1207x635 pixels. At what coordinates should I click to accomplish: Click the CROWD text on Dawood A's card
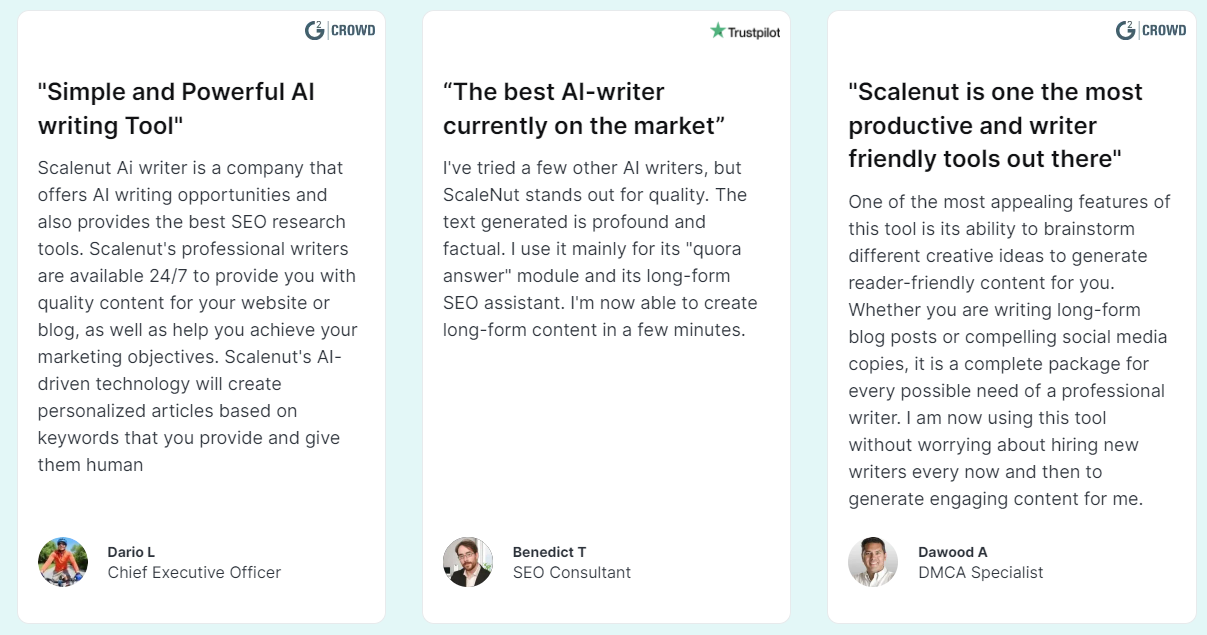(1164, 31)
